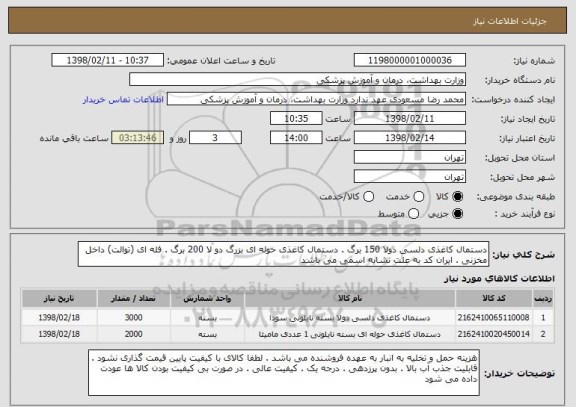Click the validity date 1398/02/14 field
Screen dimensions: 576x407
pyautogui.click(x=410, y=138)
